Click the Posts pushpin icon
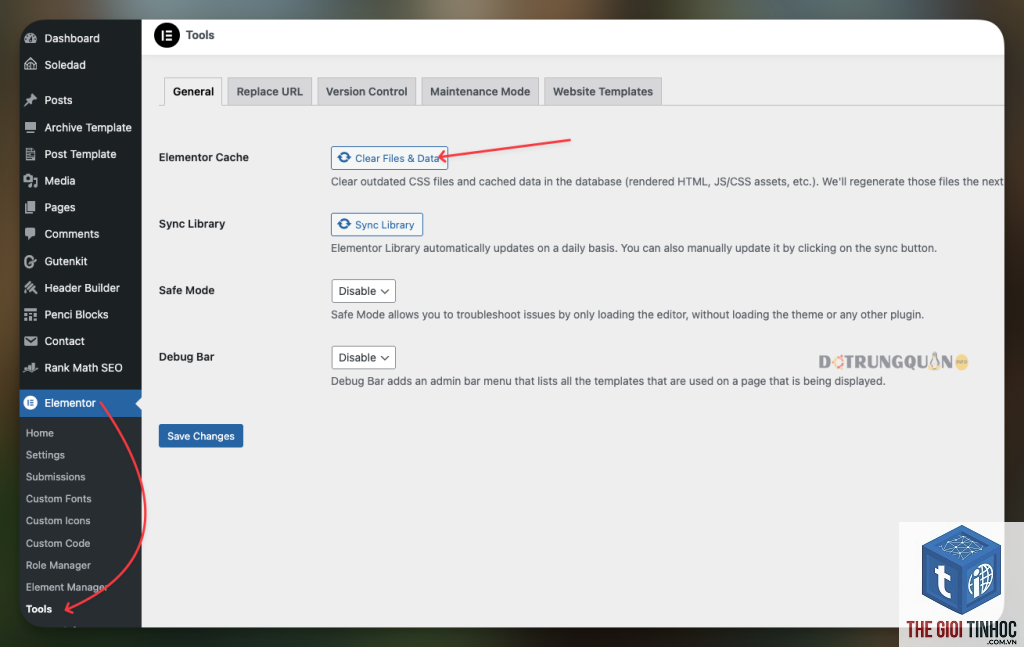 click(x=31, y=100)
